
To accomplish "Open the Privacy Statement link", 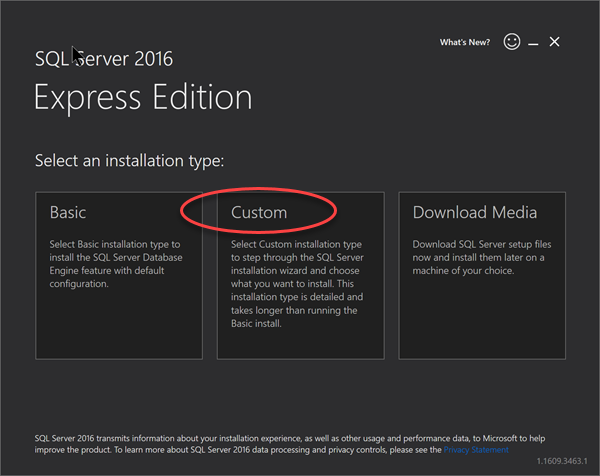I will coord(476,450).
